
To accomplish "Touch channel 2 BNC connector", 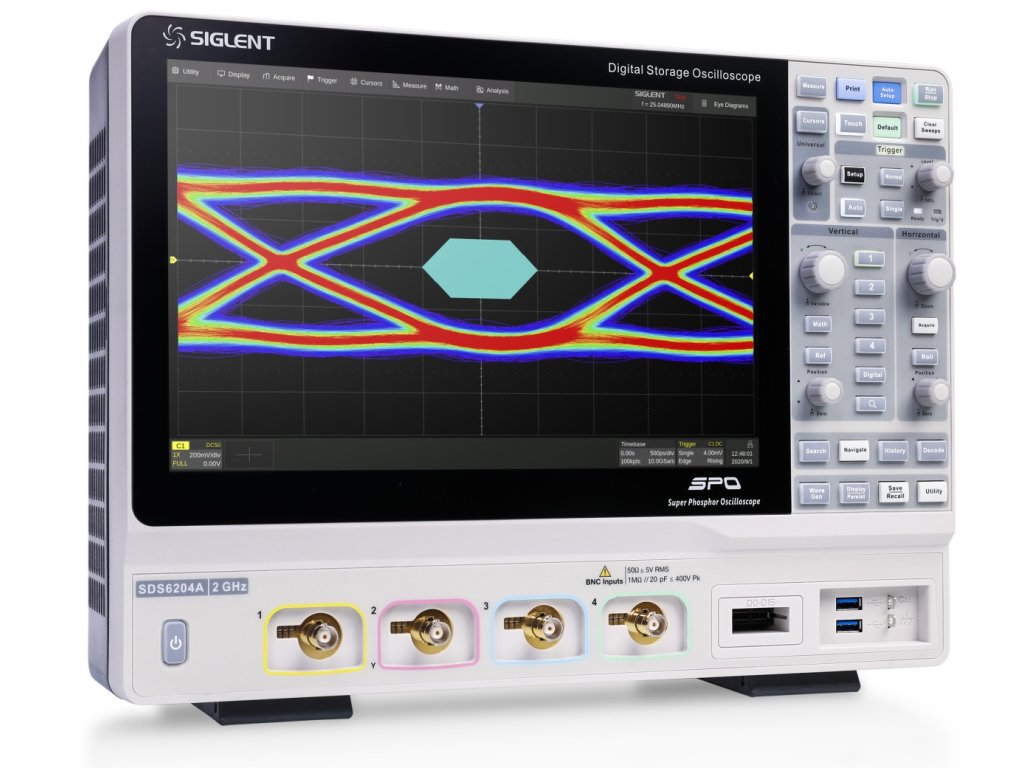I will [434, 630].
